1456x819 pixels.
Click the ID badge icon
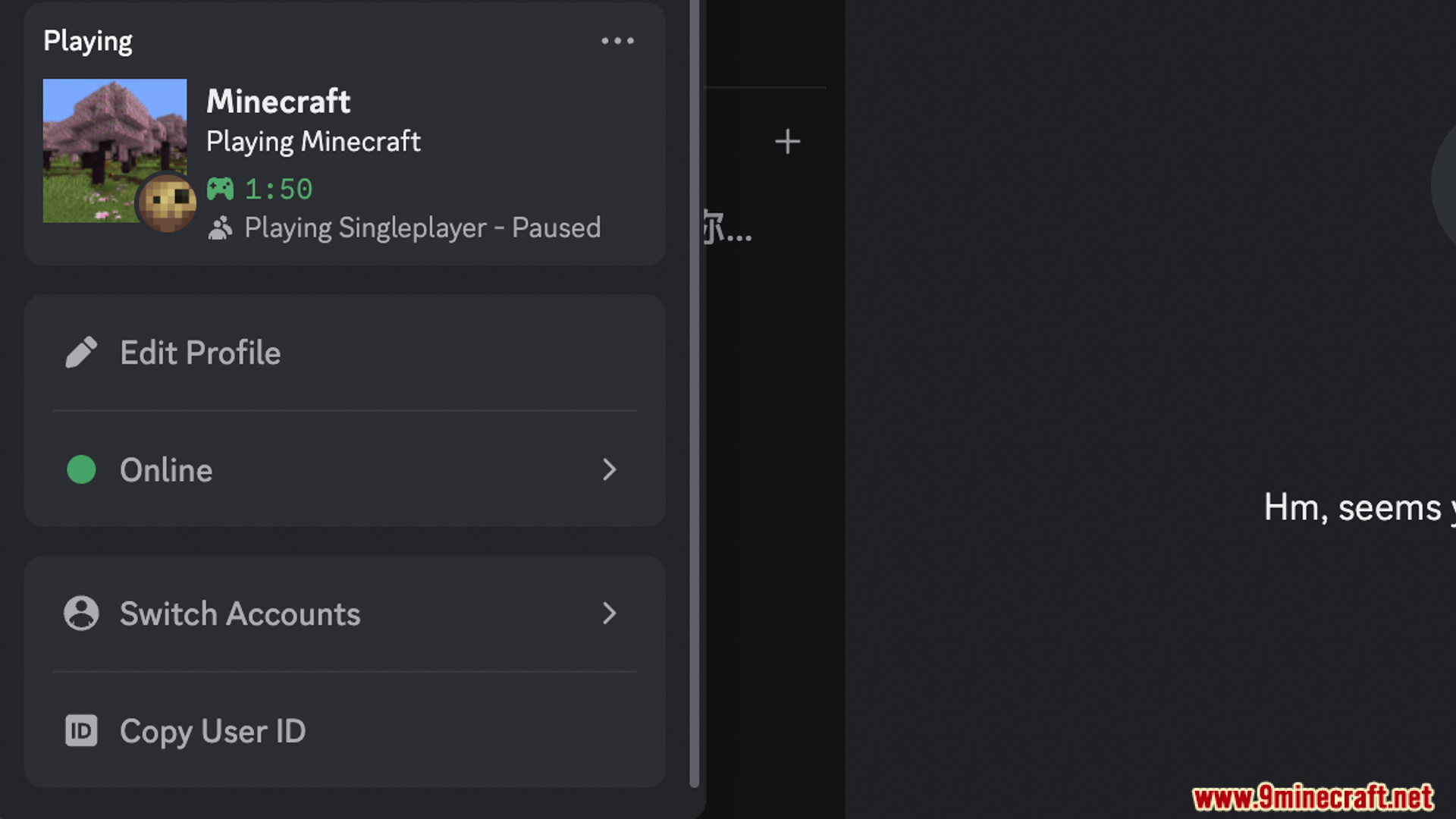click(81, 731)
